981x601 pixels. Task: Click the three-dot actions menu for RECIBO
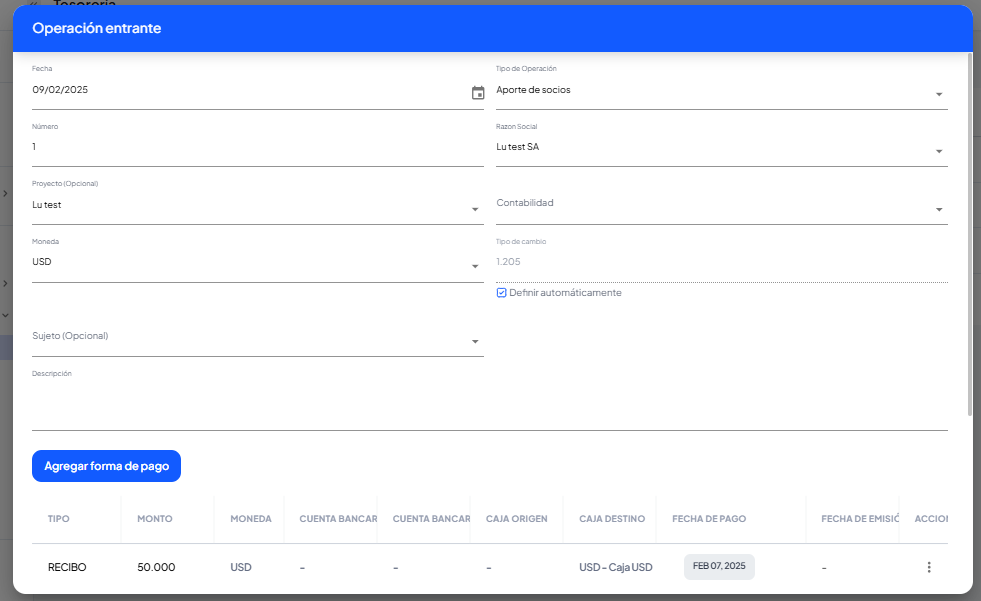pos(928,567)
